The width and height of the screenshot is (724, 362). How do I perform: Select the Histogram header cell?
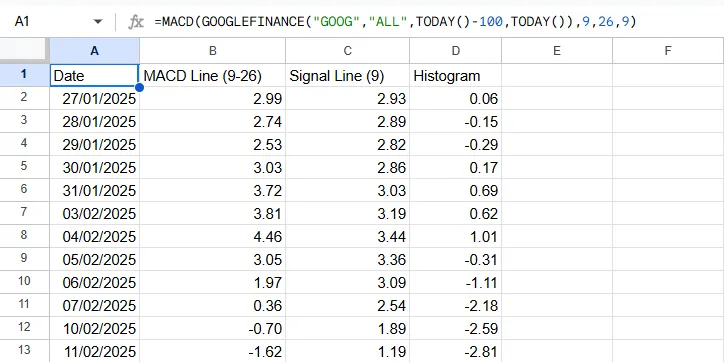pyautogui.click(x=456, y=75)
